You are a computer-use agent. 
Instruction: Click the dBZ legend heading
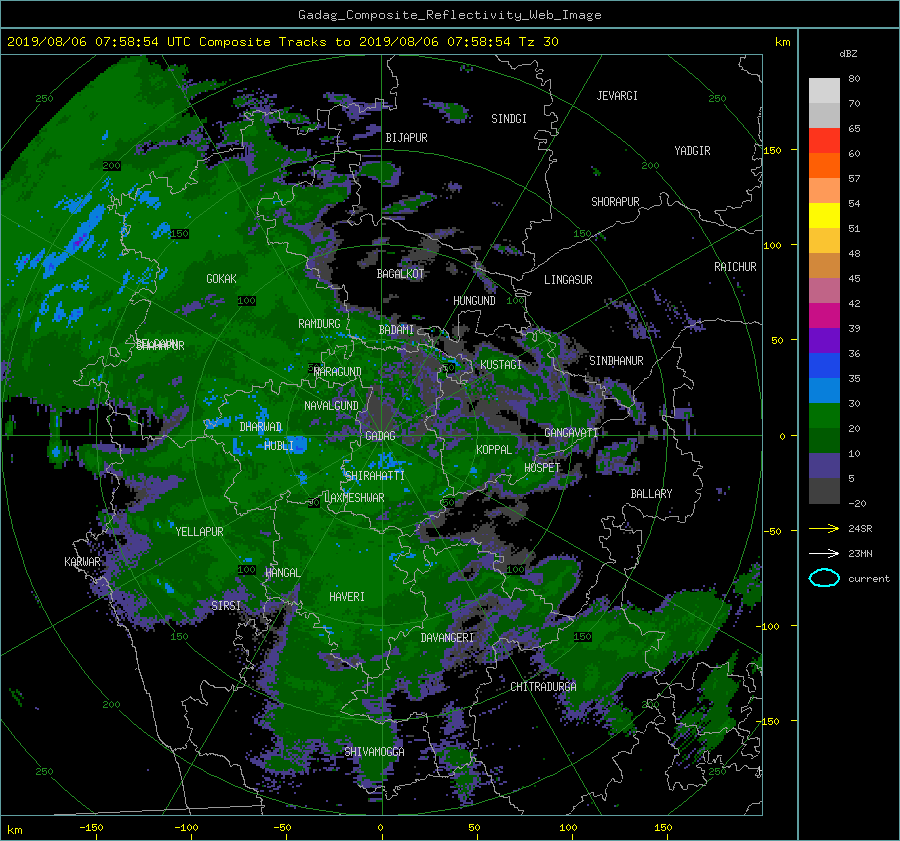(848, 54)
